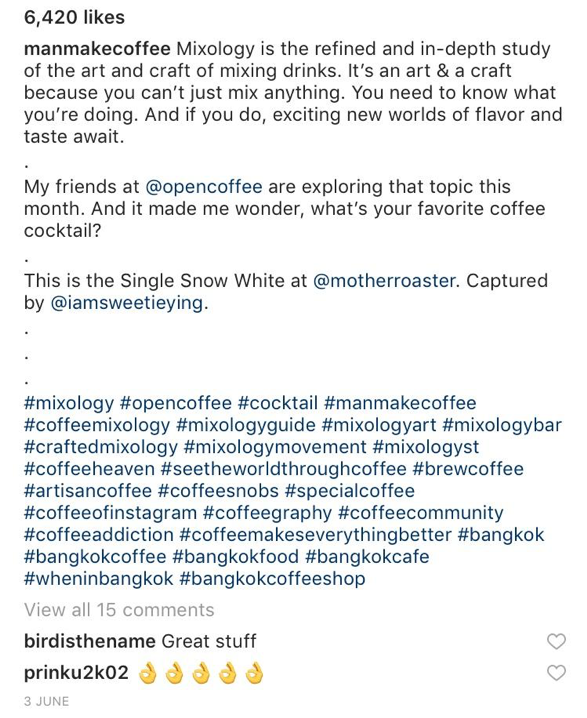The width and height of the screenshot is (587, 718).
Task: Visit prinku2k02 commenter profile
Action: point(76,673)
